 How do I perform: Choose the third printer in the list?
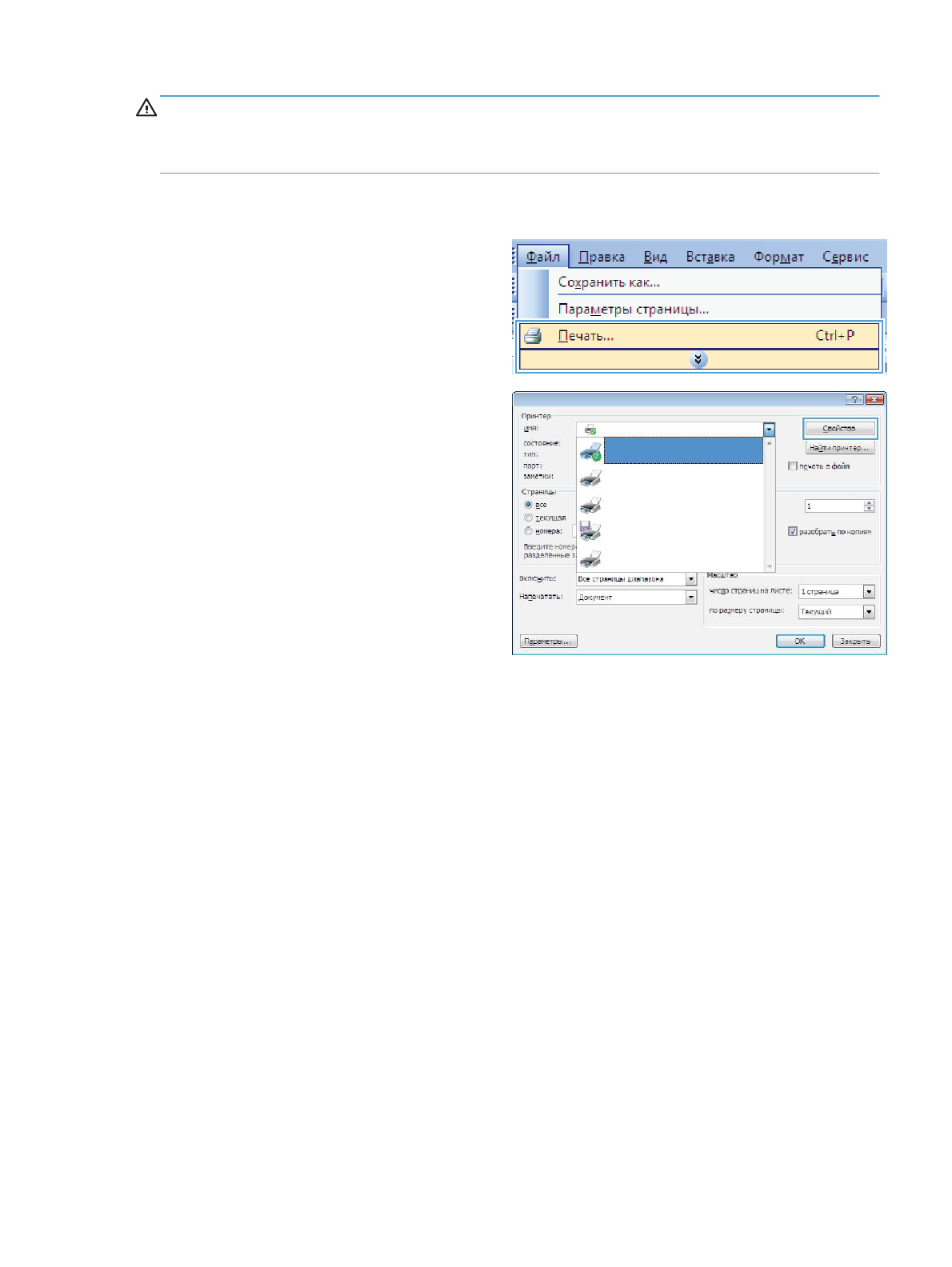(590, 506)
